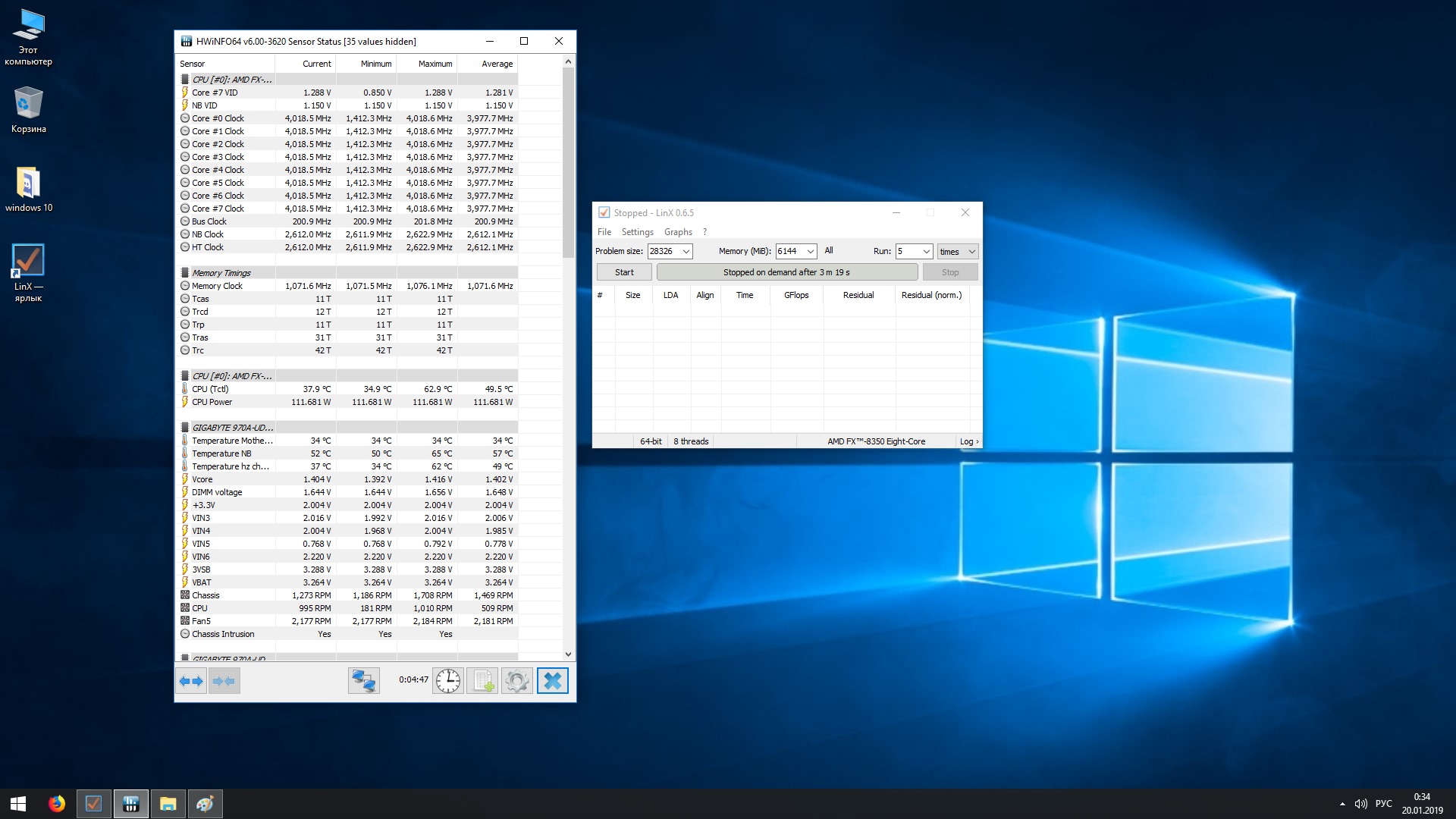Open sensor settings via the gear icon
Viewport: 1456px width, 819px height.
click(x=517, y=681)
